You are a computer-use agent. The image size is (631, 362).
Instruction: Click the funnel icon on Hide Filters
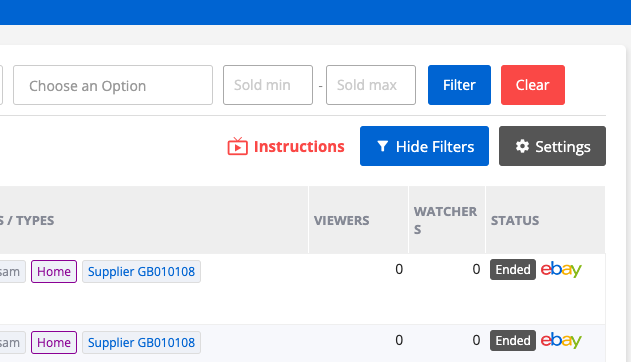(382, 146)
